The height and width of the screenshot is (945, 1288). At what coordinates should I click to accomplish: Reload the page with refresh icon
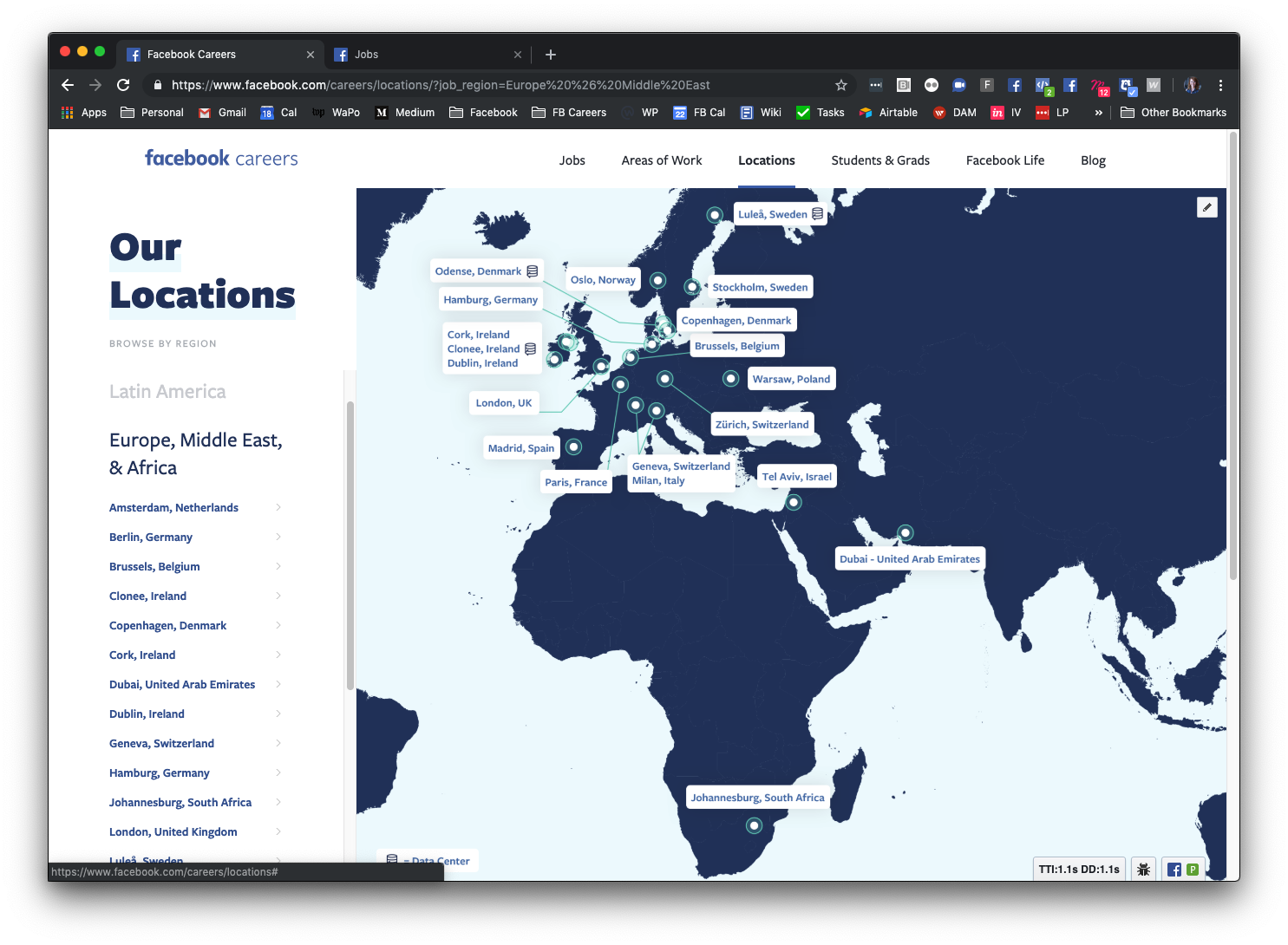[x=123, y=85]
